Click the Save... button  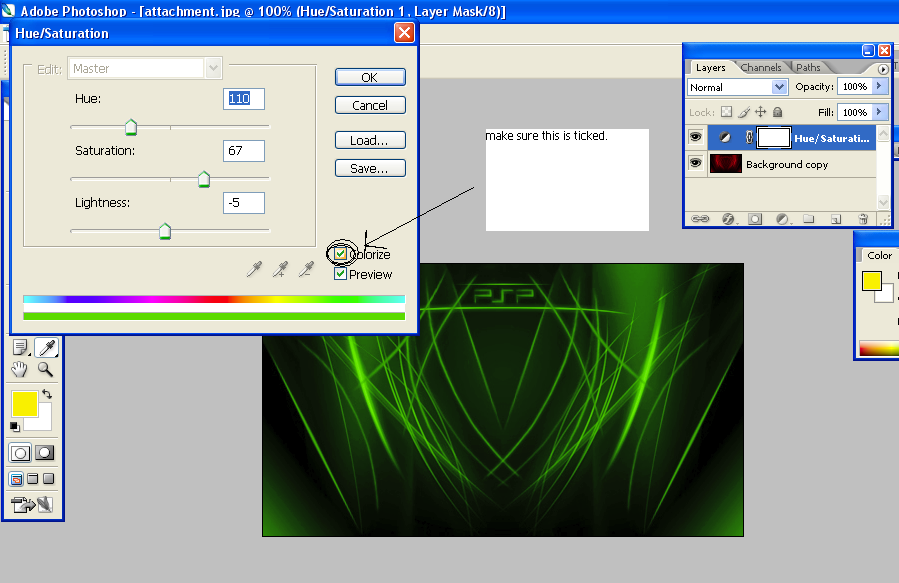tap(370, 169)
